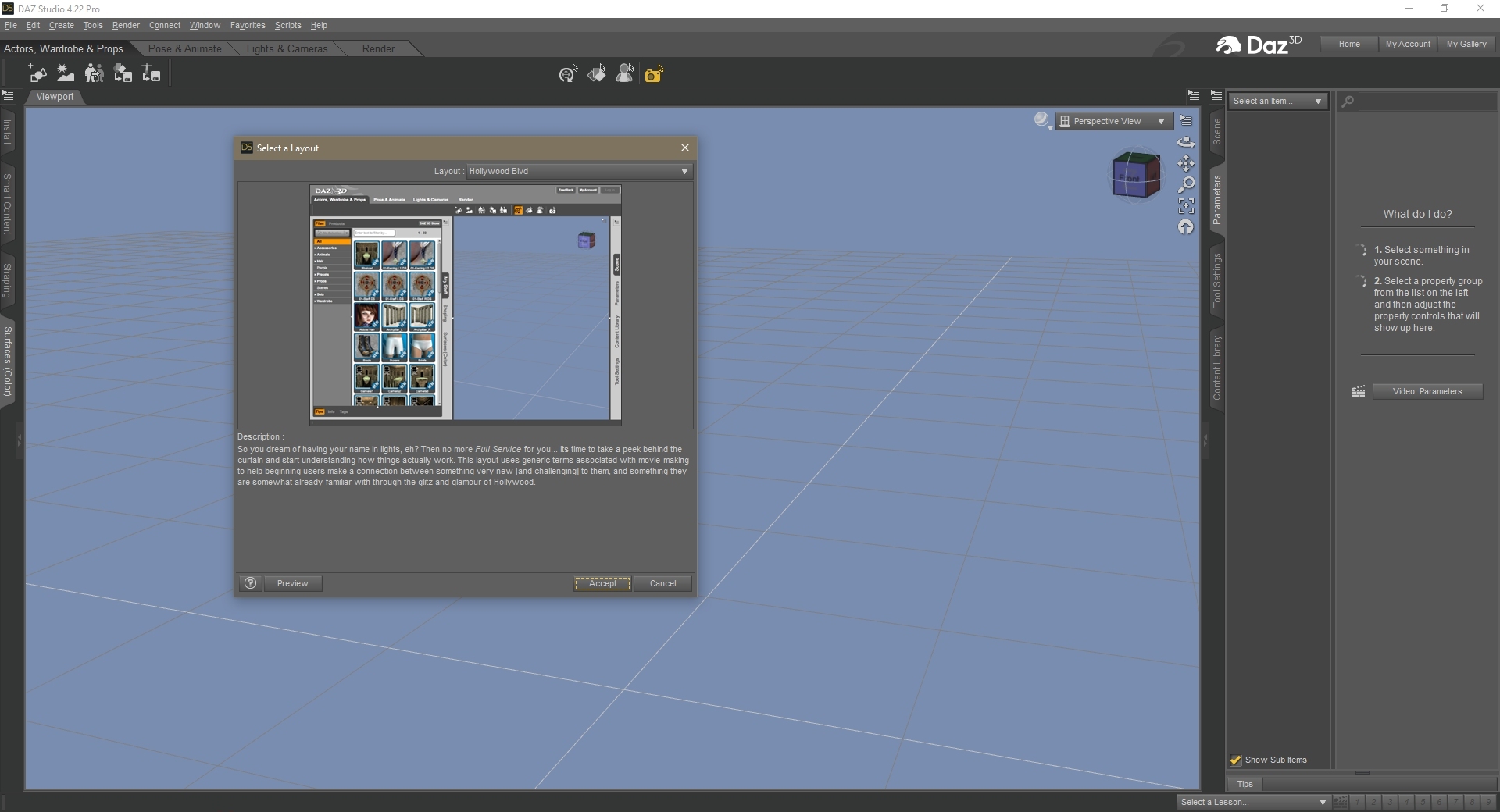Click the viewport Pan camera icon
The width and height of the screenshot is (1500, 812).
coord(1186,163)
